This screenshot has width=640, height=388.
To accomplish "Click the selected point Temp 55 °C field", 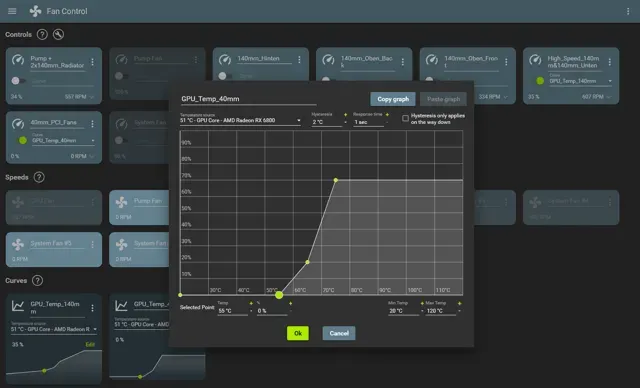I will tap(232, 311).
